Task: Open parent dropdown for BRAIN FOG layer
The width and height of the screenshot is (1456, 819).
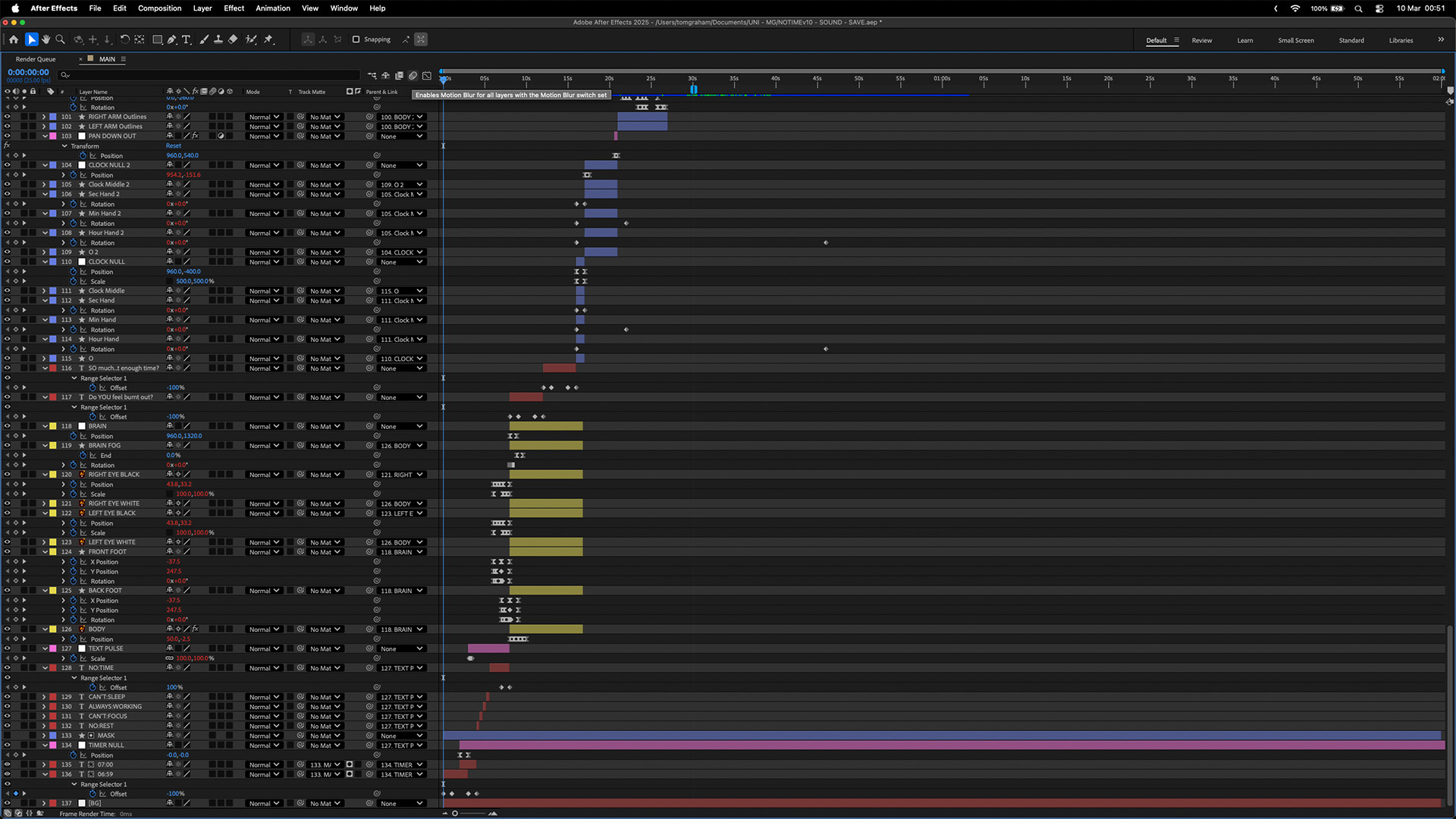Action: pyautogui.click(x=401, y=446)
